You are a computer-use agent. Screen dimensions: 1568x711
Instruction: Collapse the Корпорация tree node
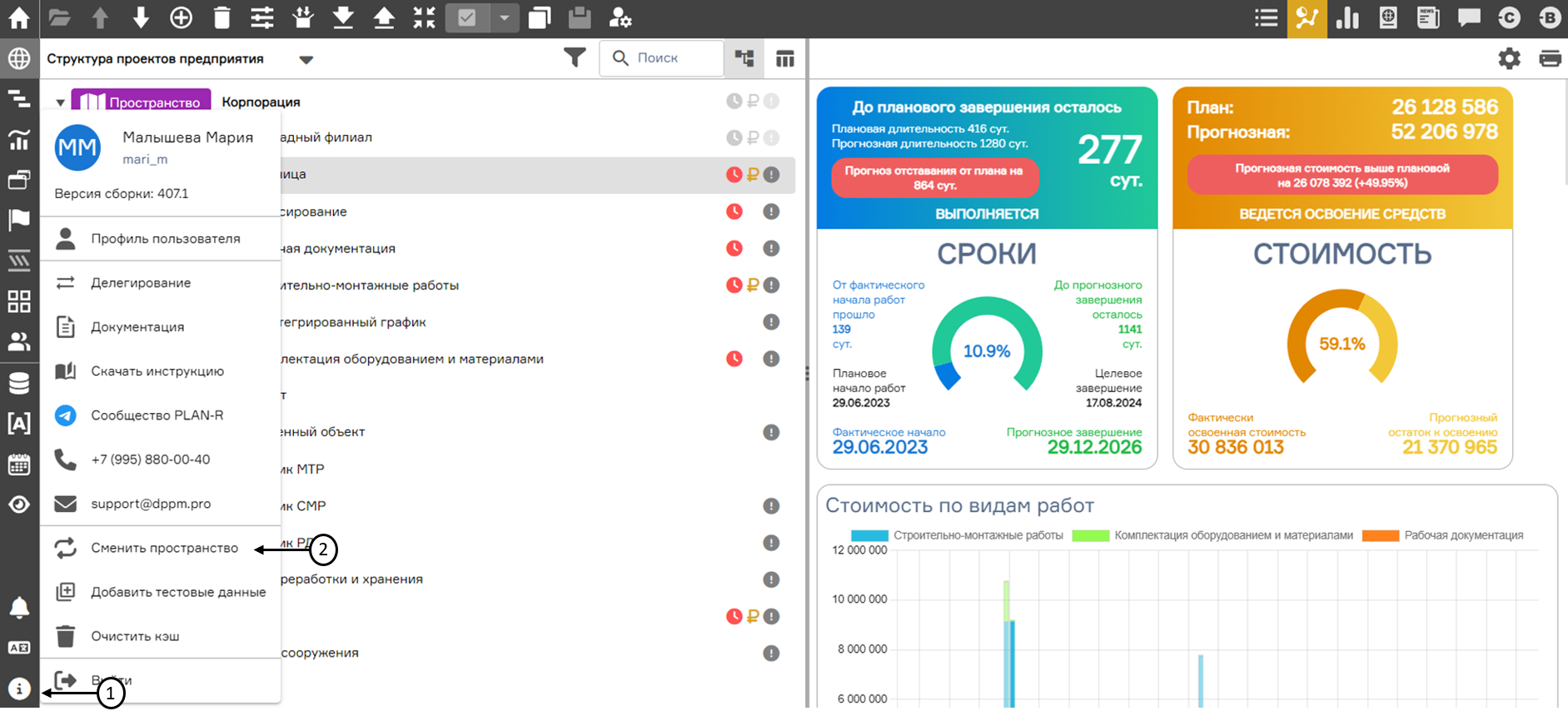[x=60, y=102]
